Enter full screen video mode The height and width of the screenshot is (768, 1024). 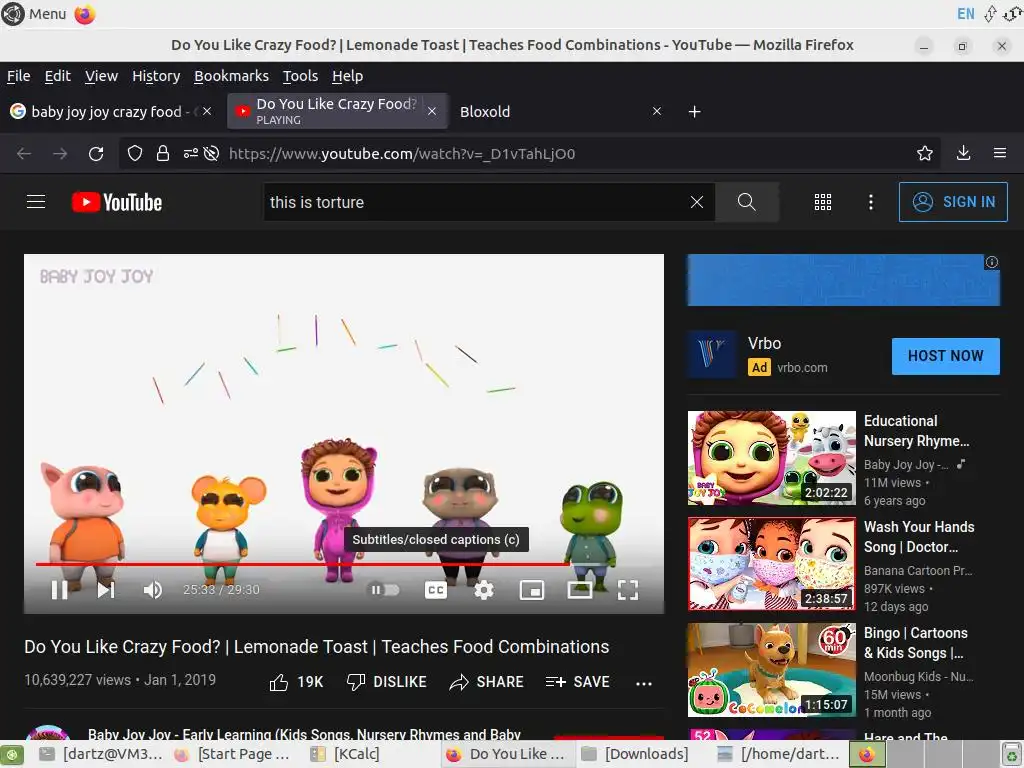click(x=628, y=590)
